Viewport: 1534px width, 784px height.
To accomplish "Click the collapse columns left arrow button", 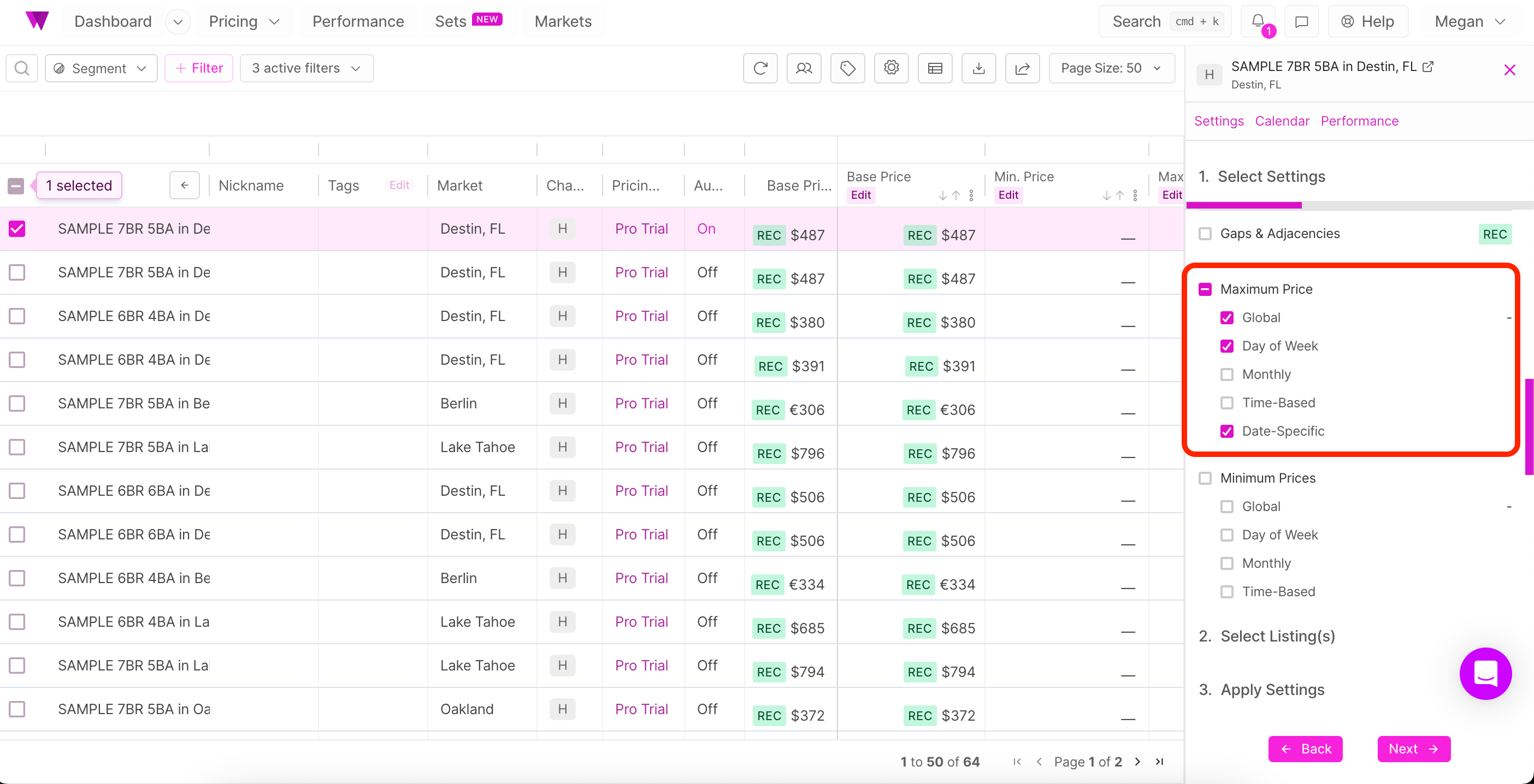I will point(185,185).
